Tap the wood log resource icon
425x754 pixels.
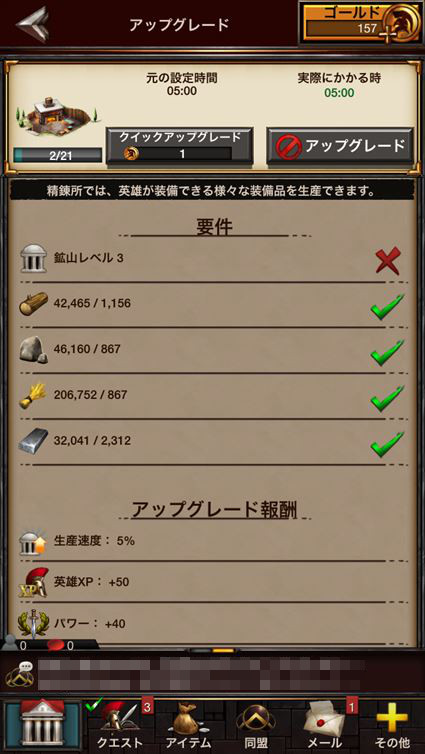[34, 303]
